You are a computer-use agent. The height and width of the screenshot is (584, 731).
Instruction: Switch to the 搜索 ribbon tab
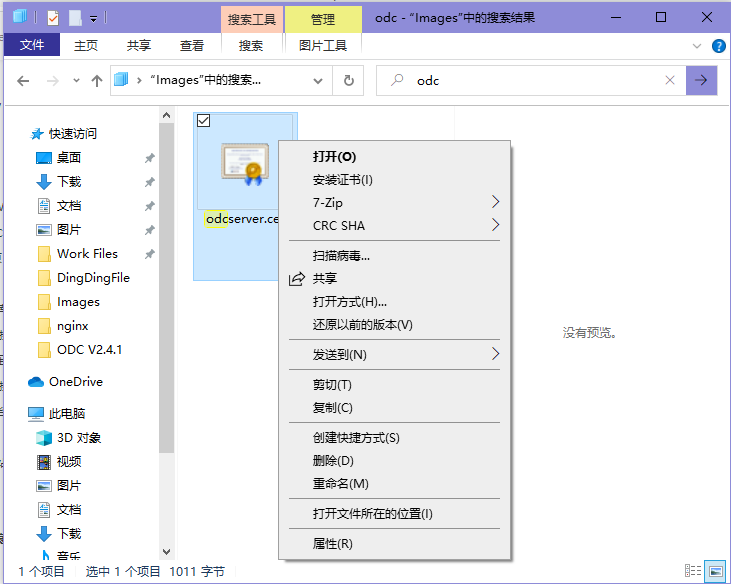(x=251, y=46)
